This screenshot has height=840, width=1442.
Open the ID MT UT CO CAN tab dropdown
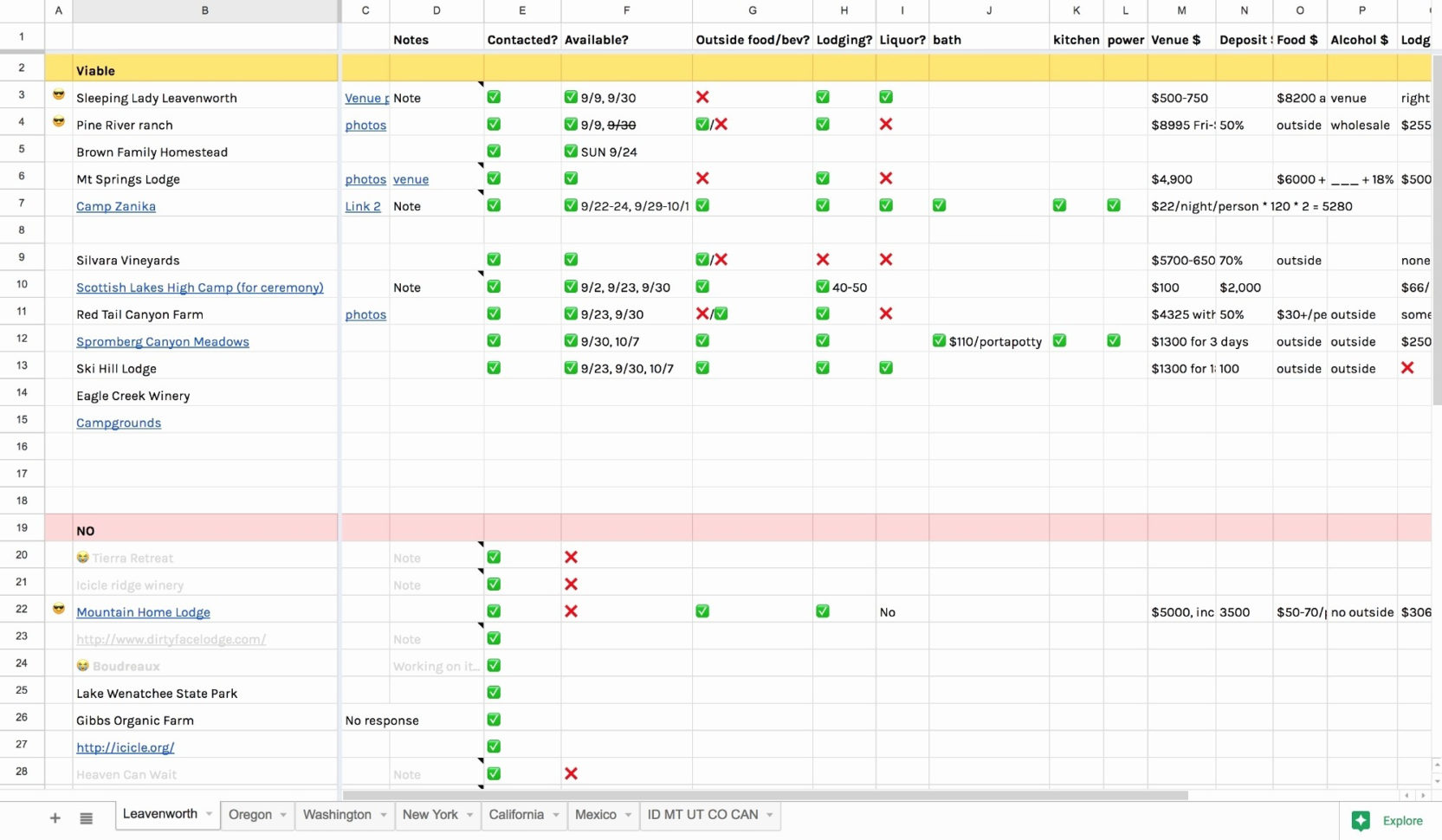pos(767,815)
